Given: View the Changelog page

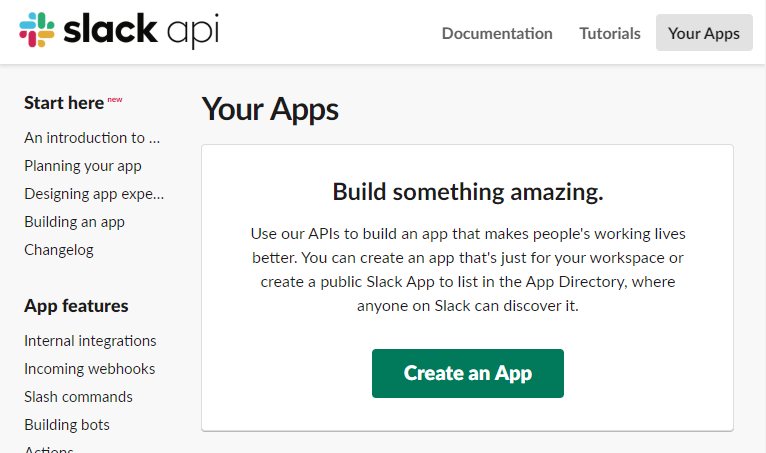Looking at the screenshot, I should pos(59,250).
